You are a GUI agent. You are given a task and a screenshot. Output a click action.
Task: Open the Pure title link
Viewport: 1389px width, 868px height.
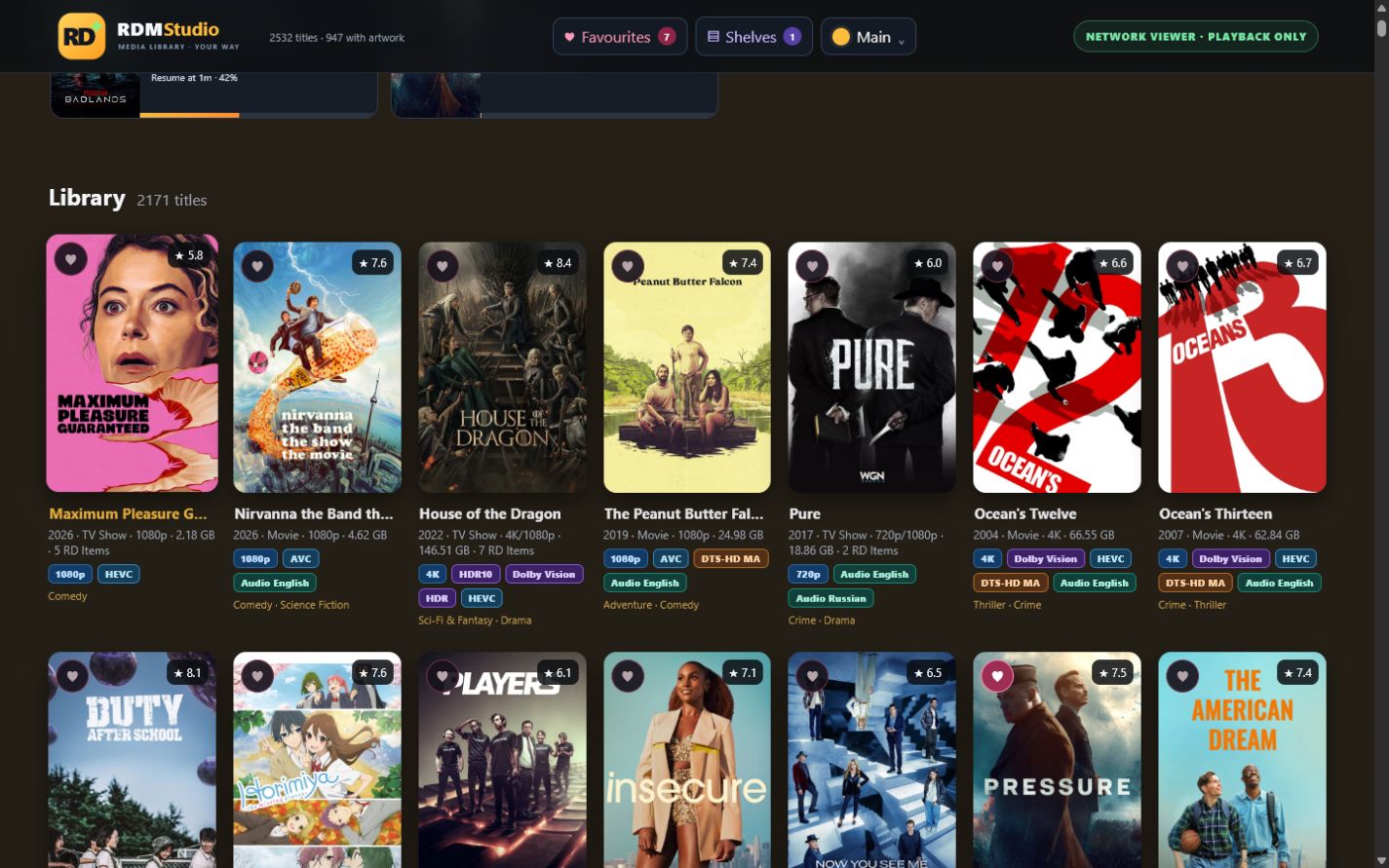point(805,513)
